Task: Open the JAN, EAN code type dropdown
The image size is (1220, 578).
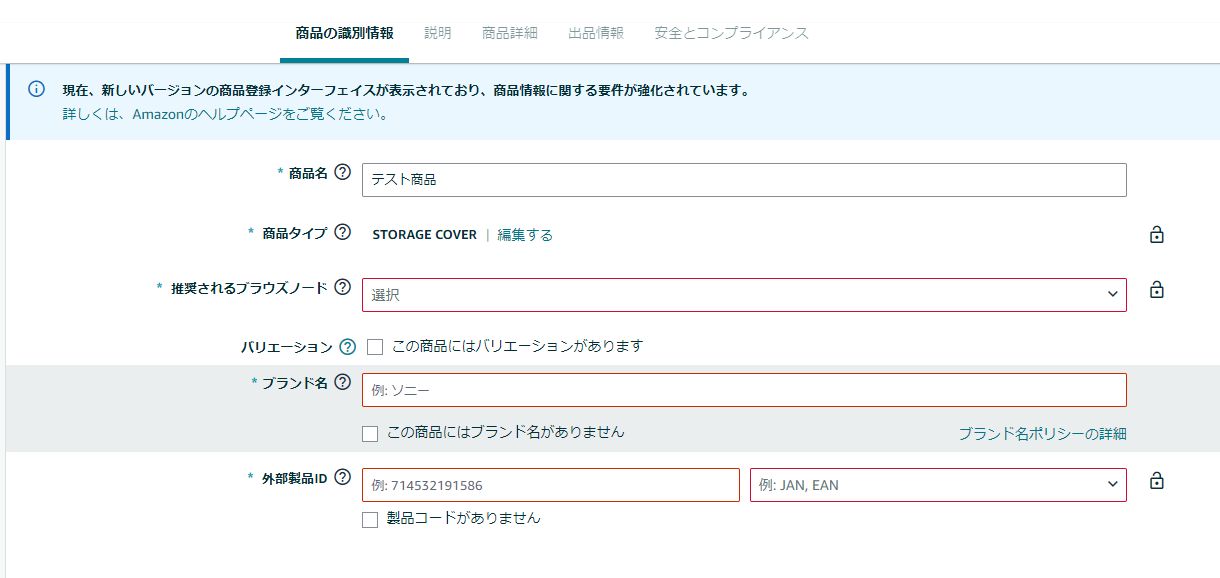Action: pyautogui.click(x=938, y=484)
